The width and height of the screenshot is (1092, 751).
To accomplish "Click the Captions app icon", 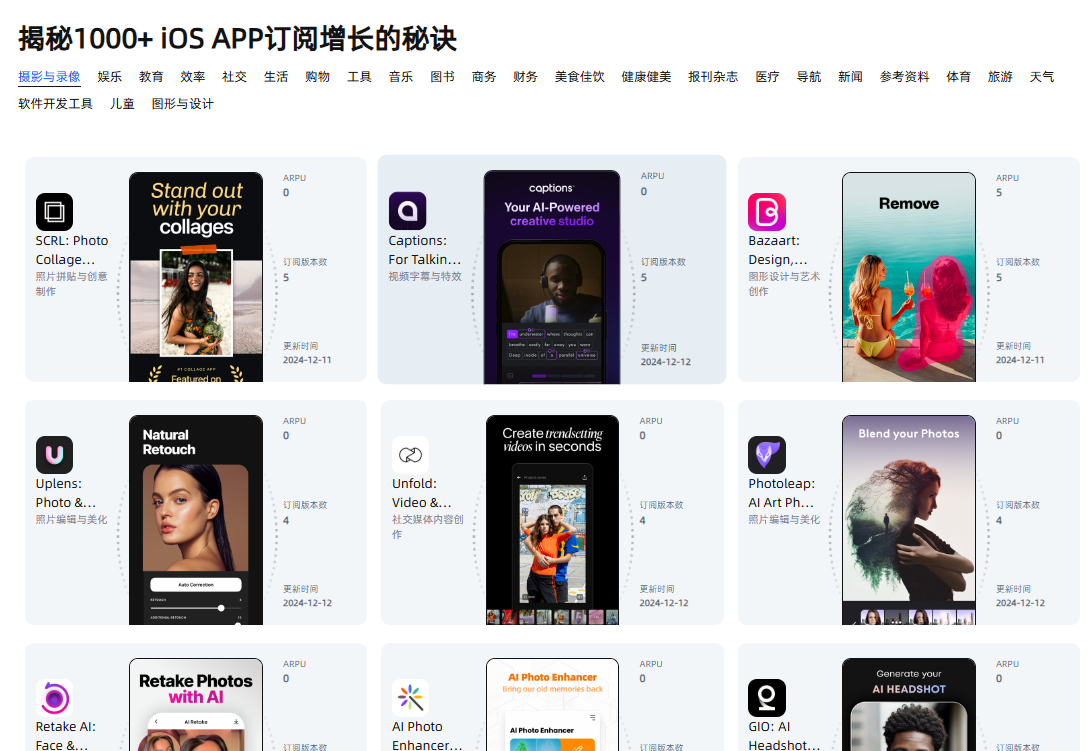I will coord(407,211).
